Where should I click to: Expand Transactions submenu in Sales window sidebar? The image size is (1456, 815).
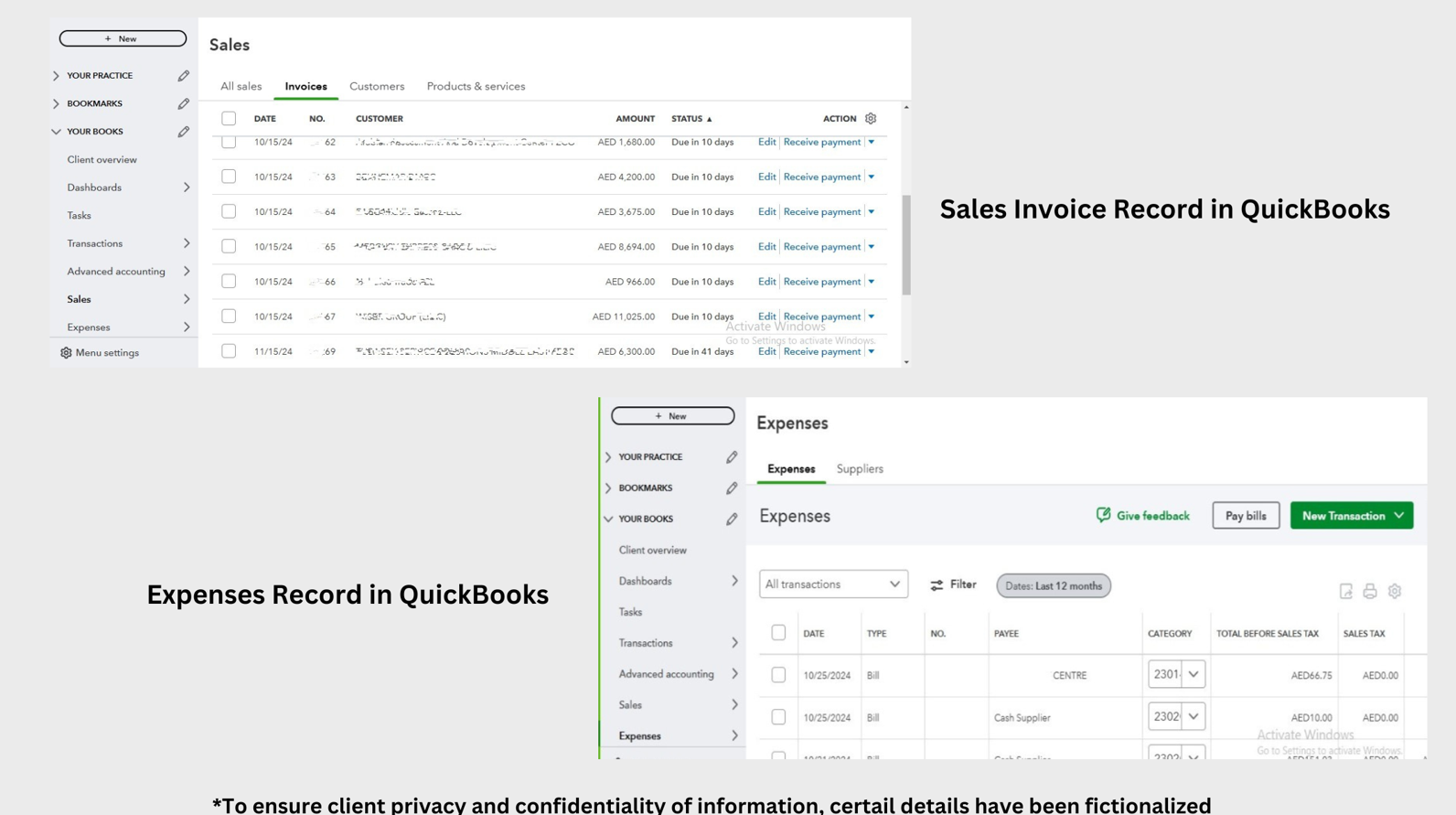click(187, 243)
